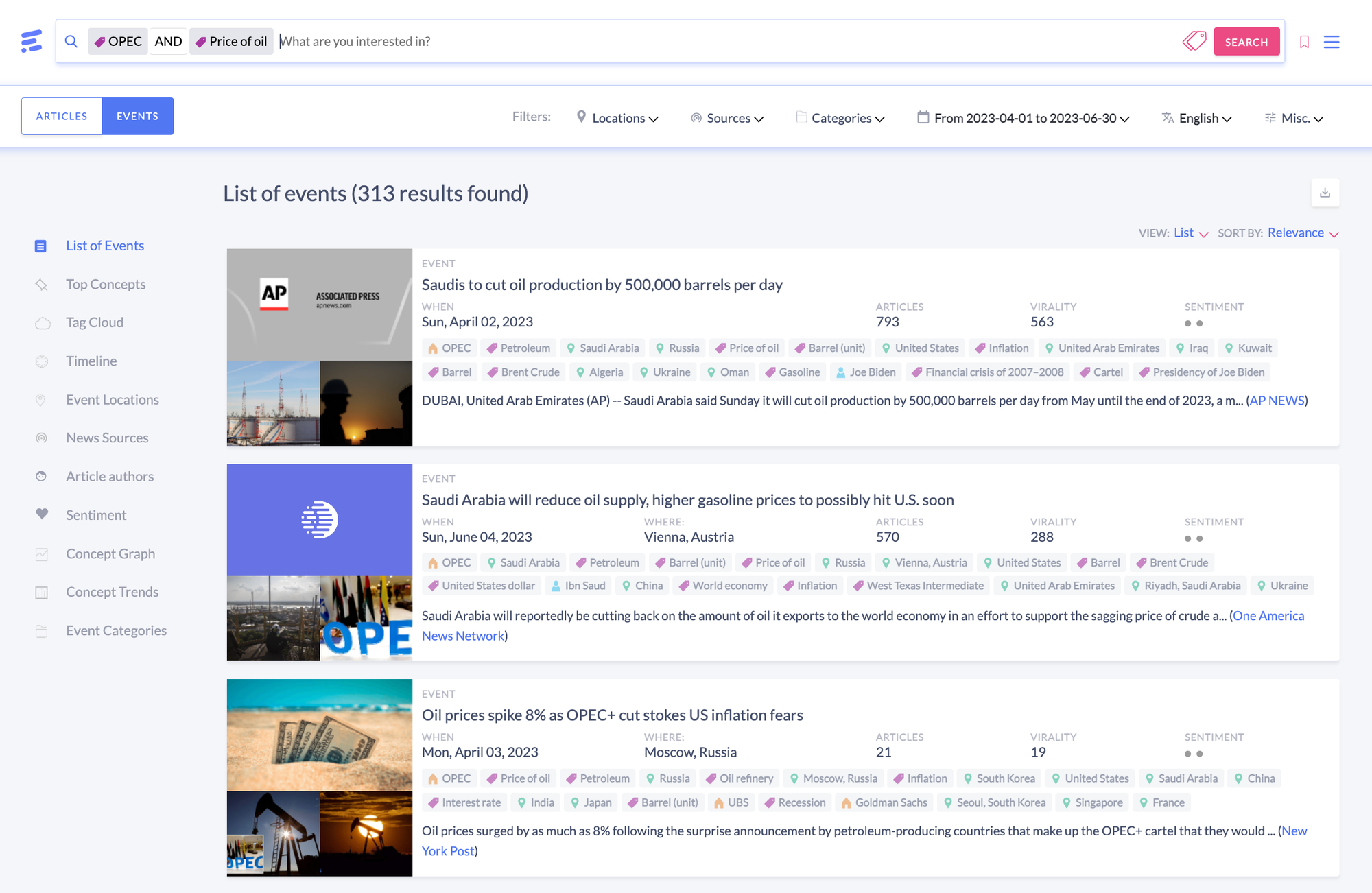Screen dimensions: 1372x893
Task: Click the pink Search button
Action: pyautogui.click(x=1246, y=42)
